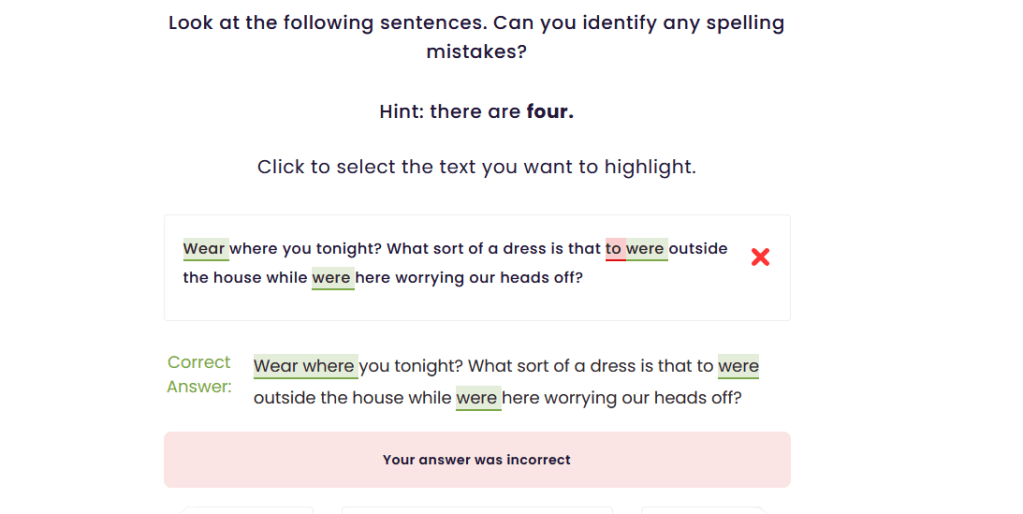Click "were" ending the Correct Answer's first line
The width and height of the screenshot is (1023, 514).
[738, 366]
